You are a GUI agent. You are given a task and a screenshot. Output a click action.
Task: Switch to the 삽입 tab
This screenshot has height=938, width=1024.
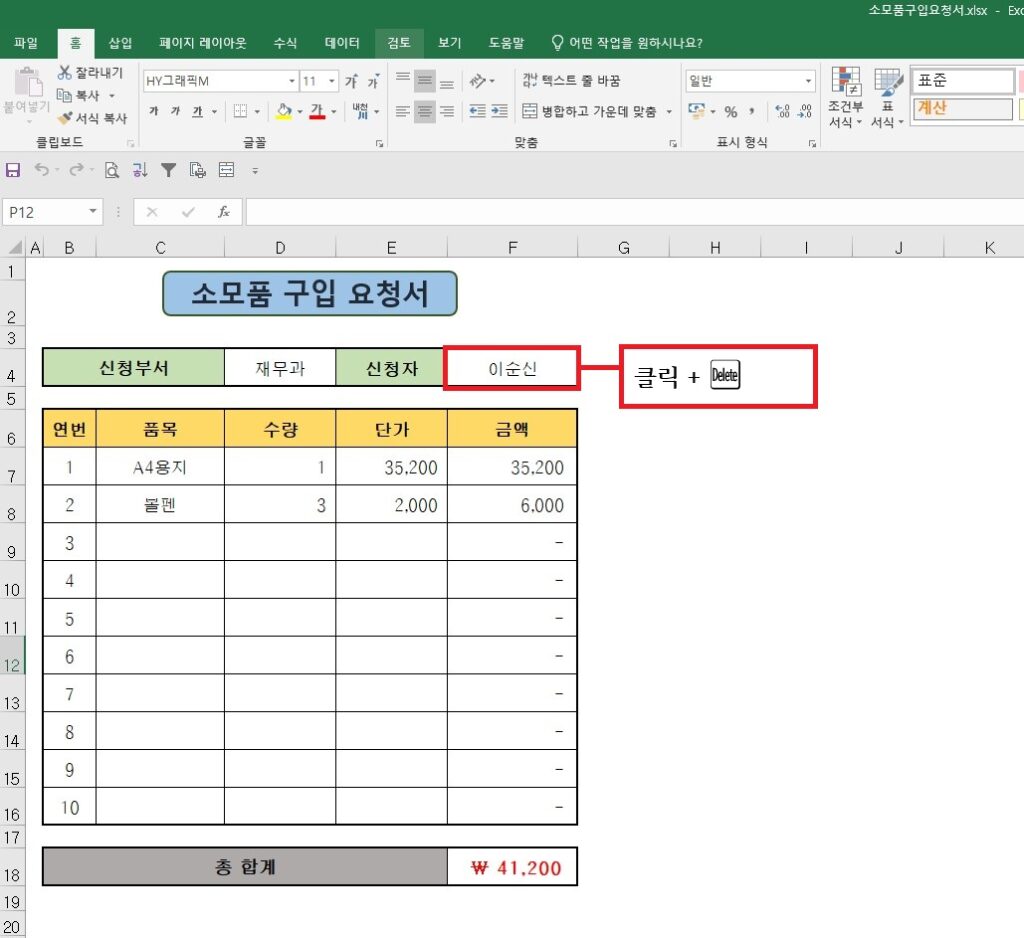tap(120, 43)
